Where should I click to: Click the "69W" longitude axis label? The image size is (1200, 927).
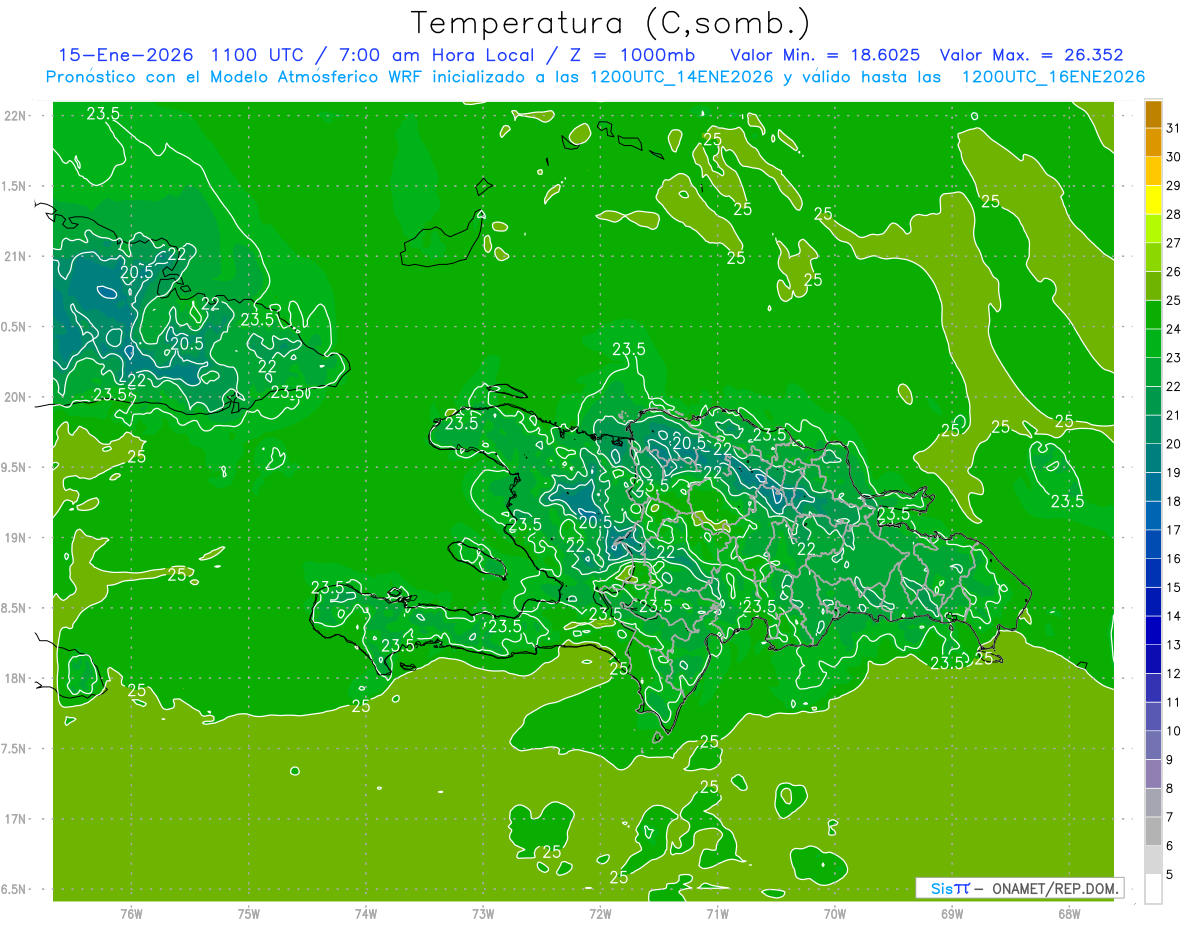[952, 913]
